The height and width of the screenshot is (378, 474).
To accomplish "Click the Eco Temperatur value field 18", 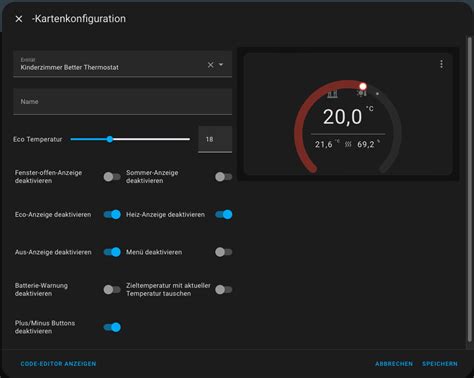I will 215,139.
